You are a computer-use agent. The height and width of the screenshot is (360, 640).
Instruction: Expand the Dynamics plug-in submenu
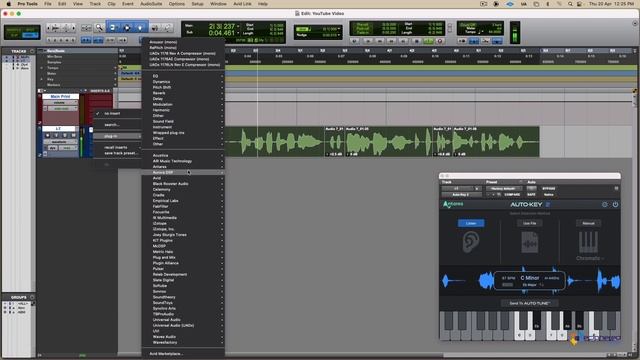(x=183, y=82)
